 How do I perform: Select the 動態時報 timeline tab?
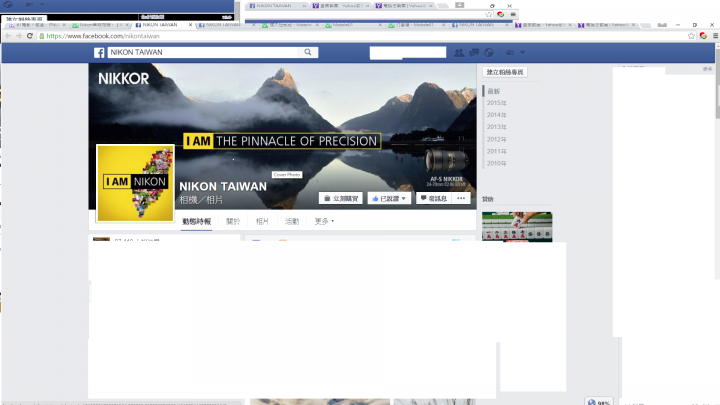pos(197,221)
